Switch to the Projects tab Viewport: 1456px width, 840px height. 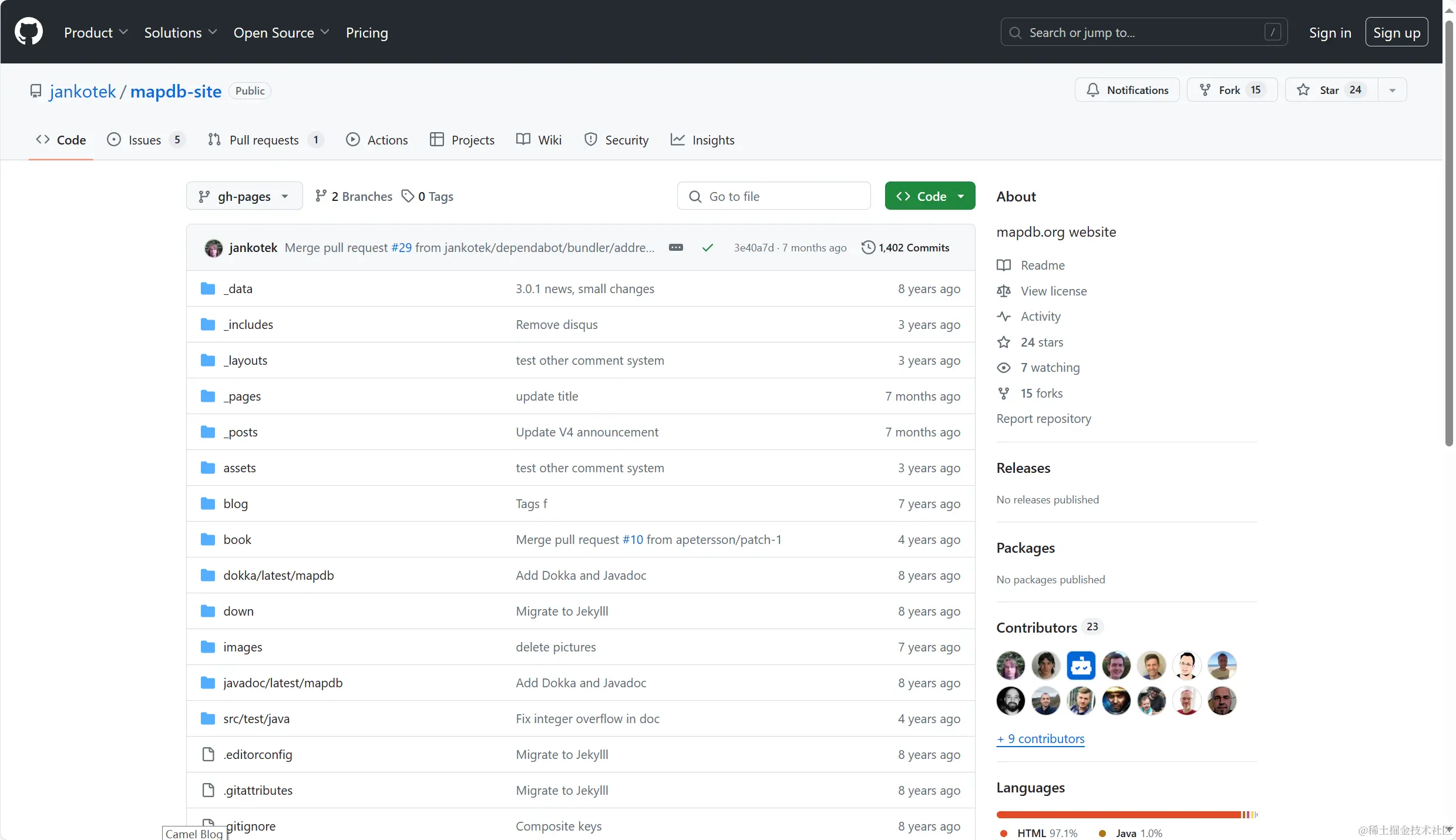(462, 140)
